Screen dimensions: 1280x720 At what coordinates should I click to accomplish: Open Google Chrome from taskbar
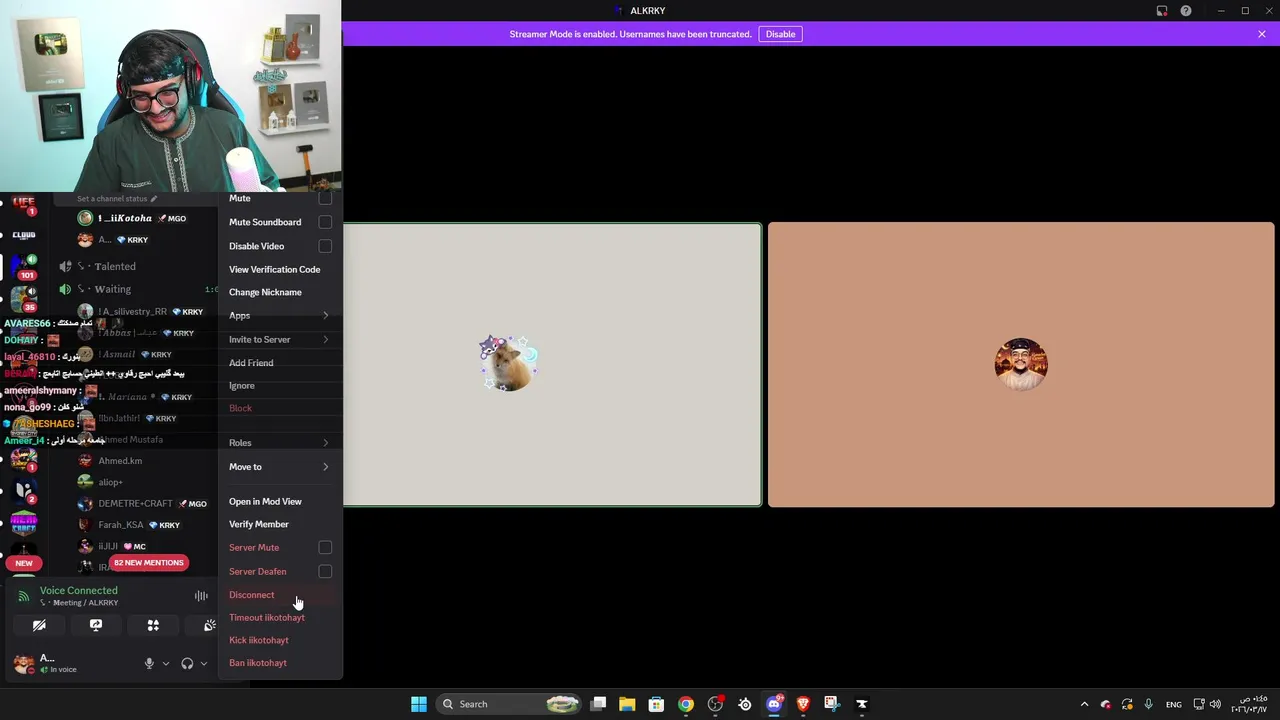pos(686,704)
